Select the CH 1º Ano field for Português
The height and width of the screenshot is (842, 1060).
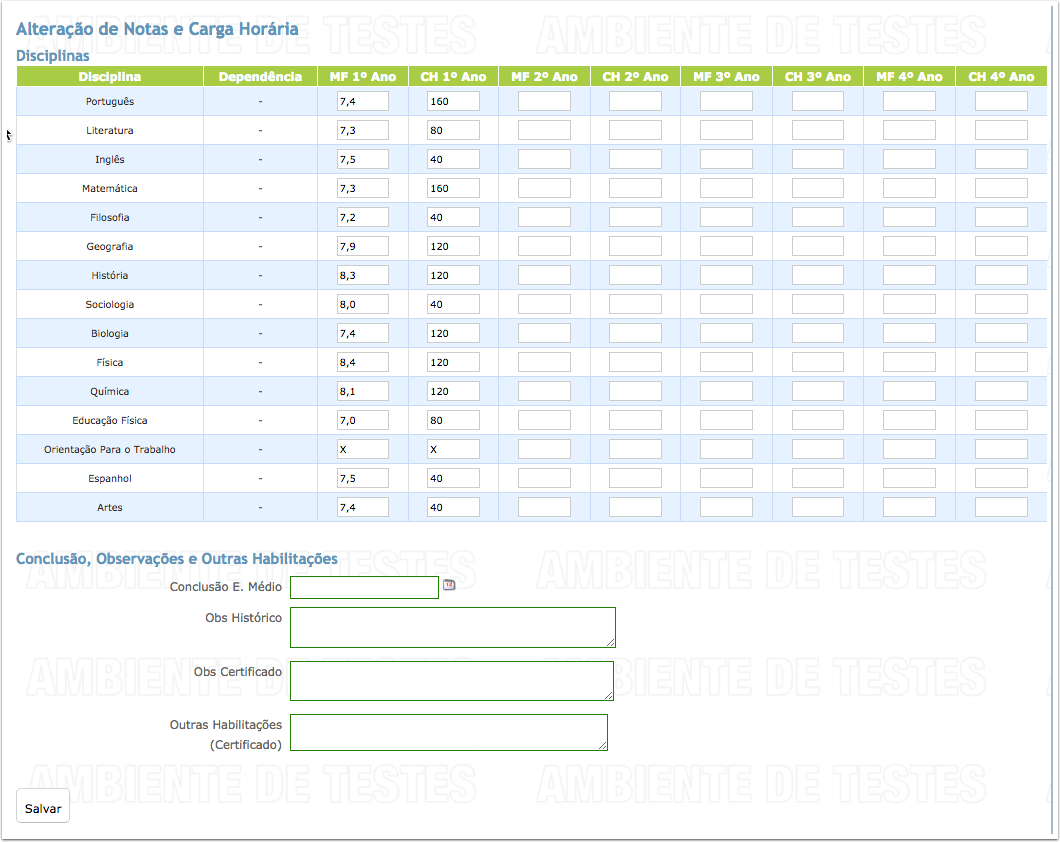click(x=454, y=101)
